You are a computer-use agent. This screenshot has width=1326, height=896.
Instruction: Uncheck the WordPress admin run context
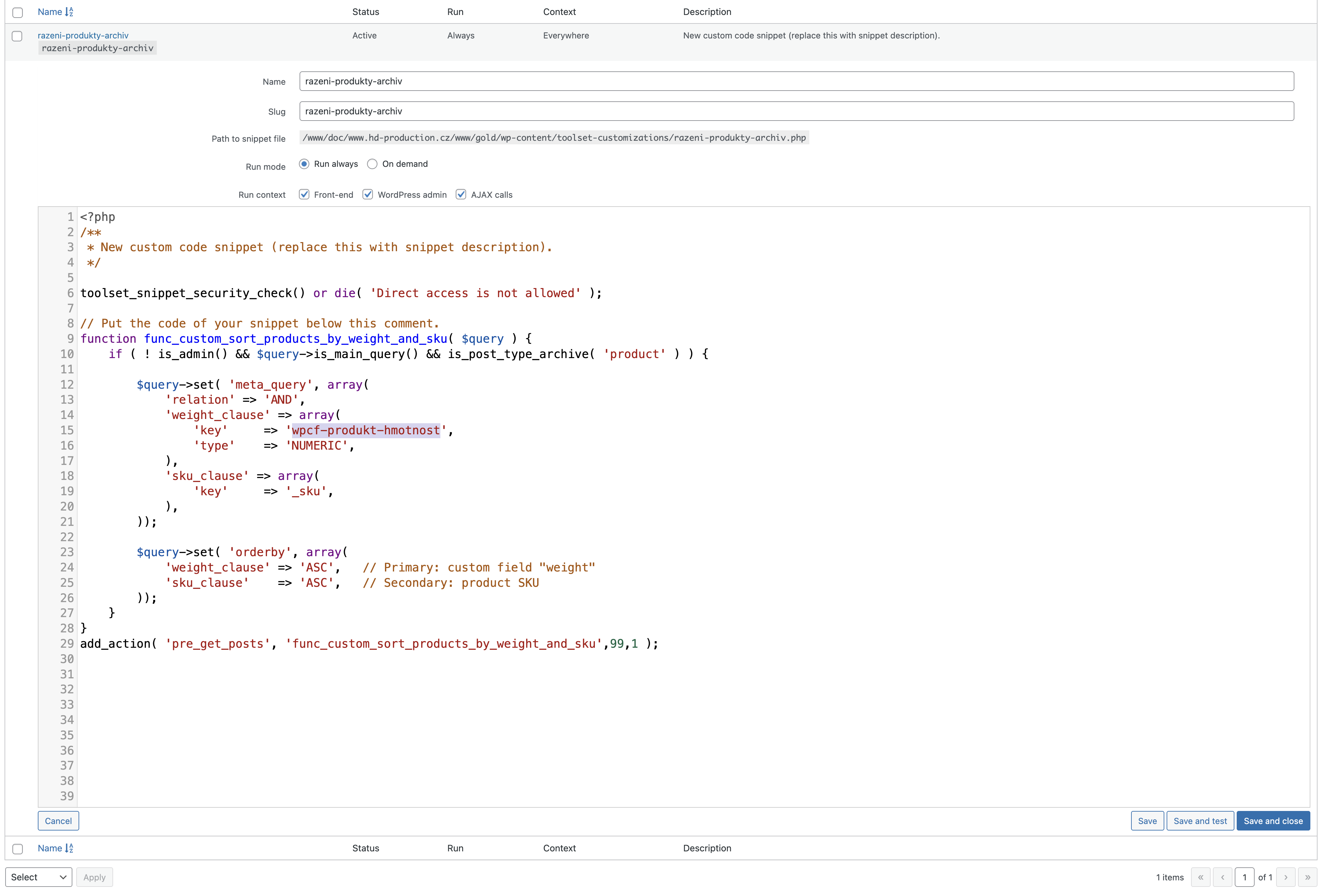368,195
